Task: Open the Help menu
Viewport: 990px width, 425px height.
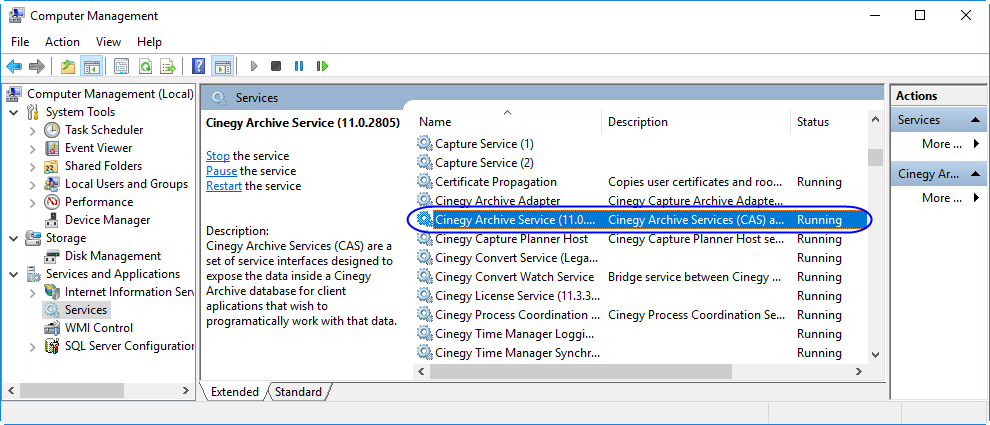Action: coord(150,42)
